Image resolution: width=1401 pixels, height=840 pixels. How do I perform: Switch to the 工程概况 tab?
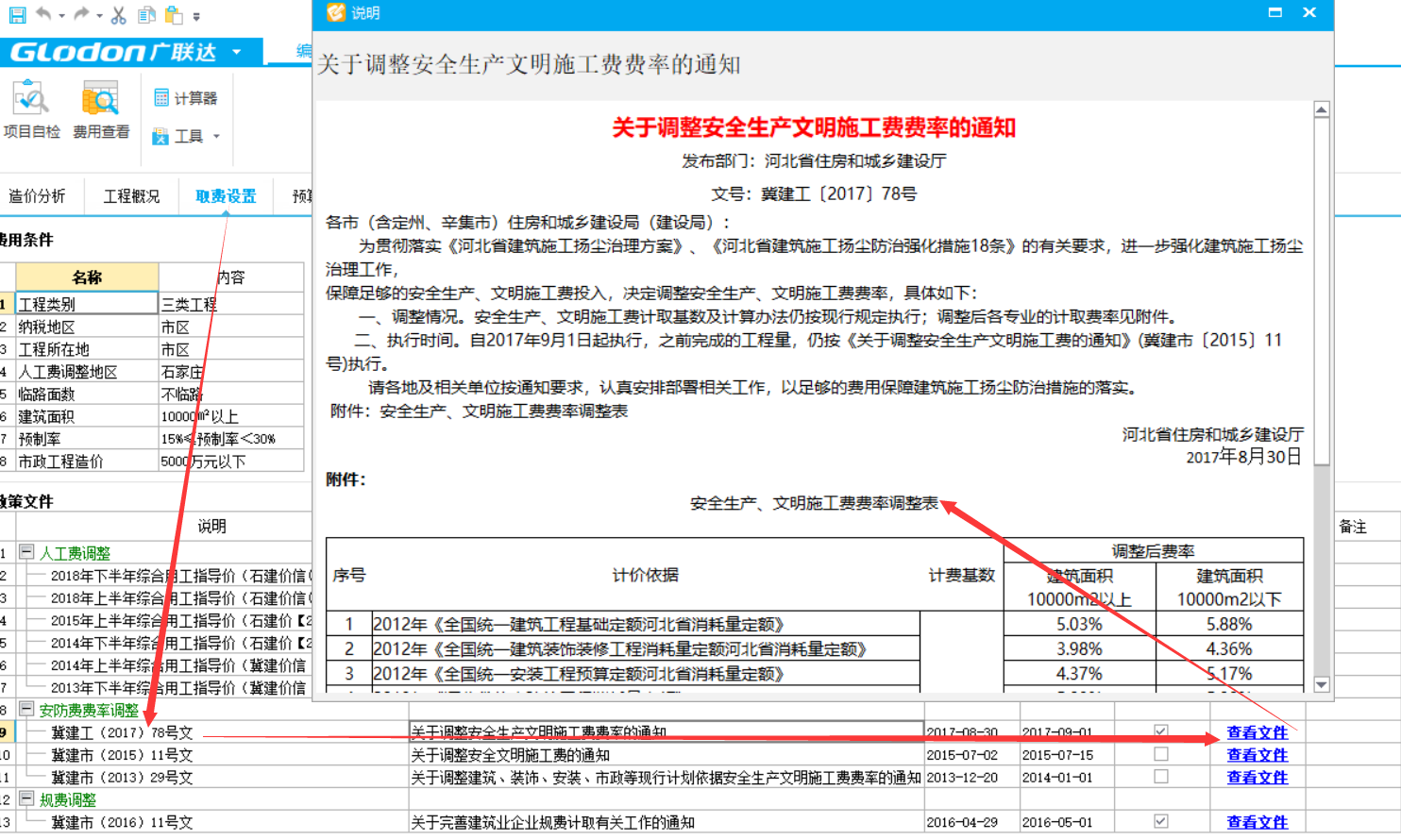131,196
